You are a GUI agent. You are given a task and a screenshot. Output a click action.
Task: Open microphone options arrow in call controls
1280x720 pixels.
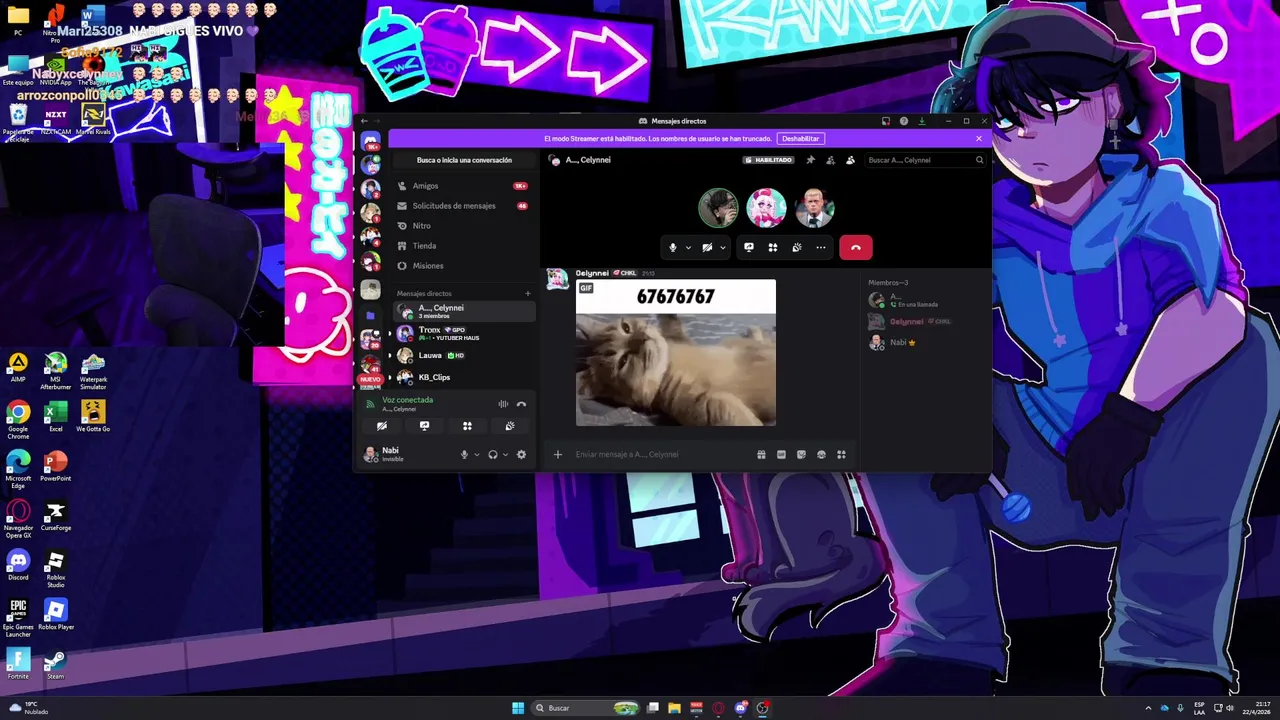688,247
